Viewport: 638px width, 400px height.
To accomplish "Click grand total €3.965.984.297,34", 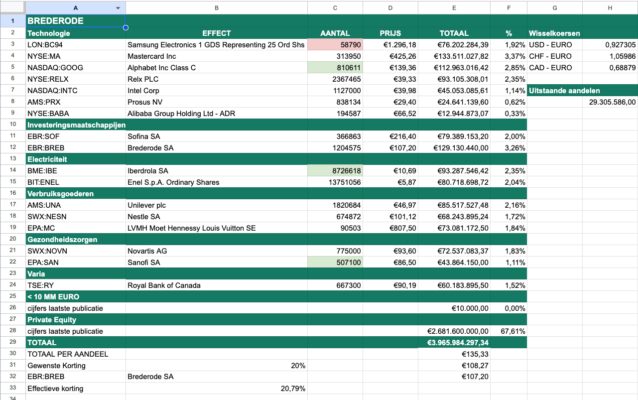I will click(454, 343).
